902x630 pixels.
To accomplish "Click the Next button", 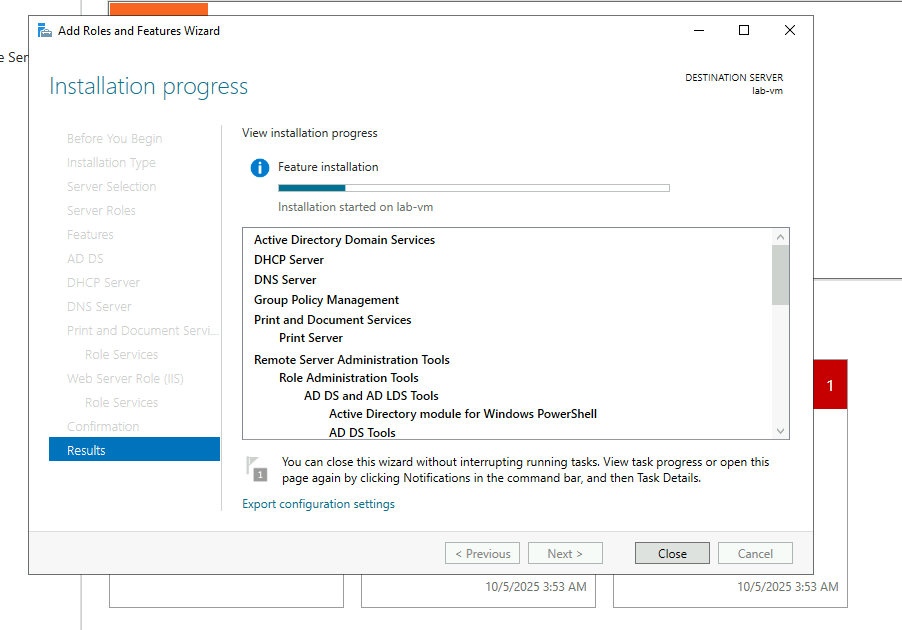I will coord(565,553).
